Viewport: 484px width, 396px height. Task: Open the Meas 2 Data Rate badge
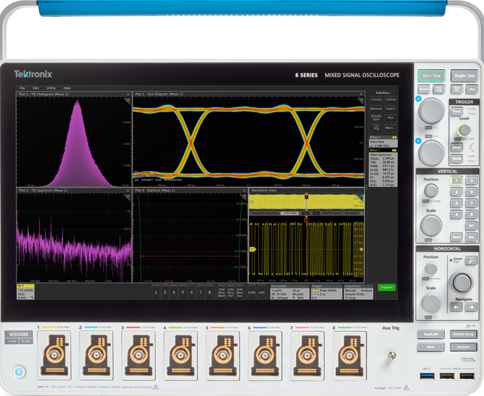383,142
